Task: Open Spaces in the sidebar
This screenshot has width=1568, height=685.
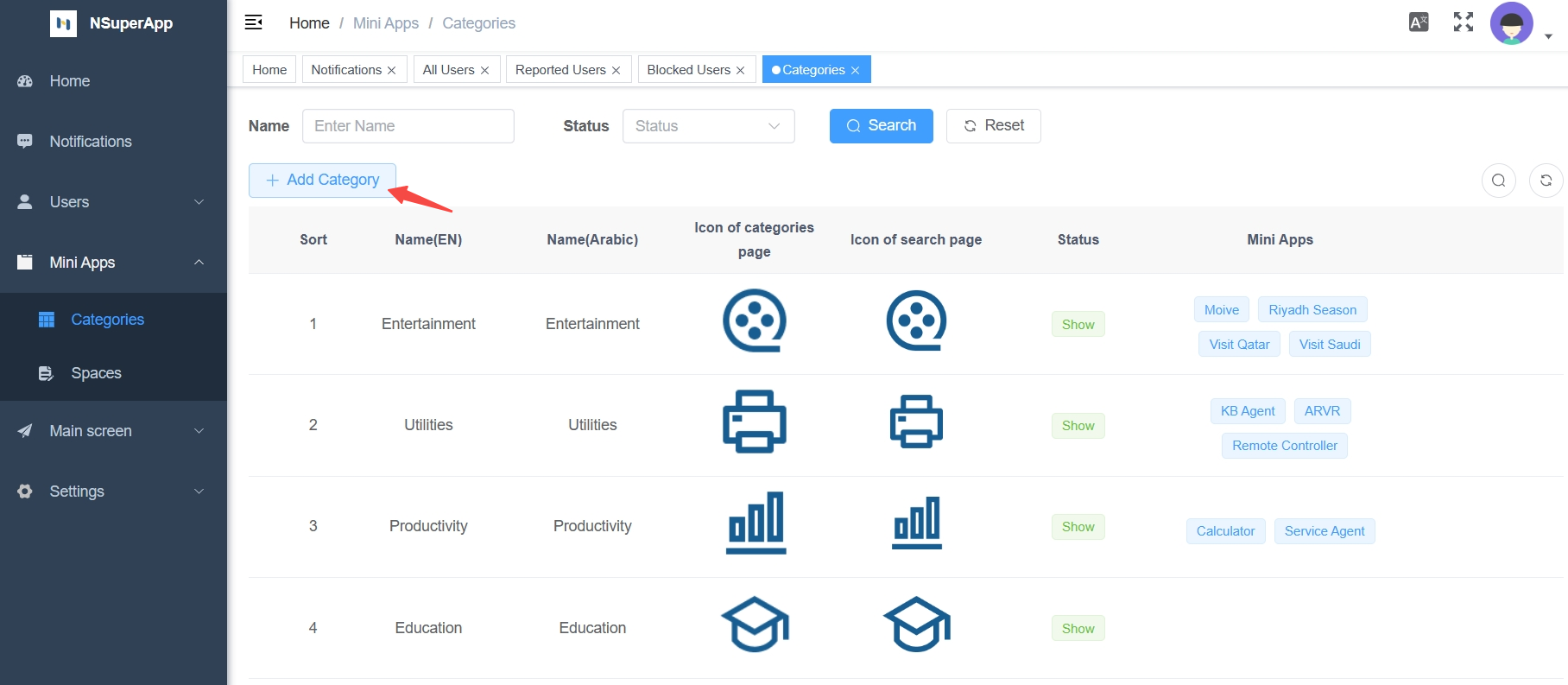Action: click(x=96, y=373)
